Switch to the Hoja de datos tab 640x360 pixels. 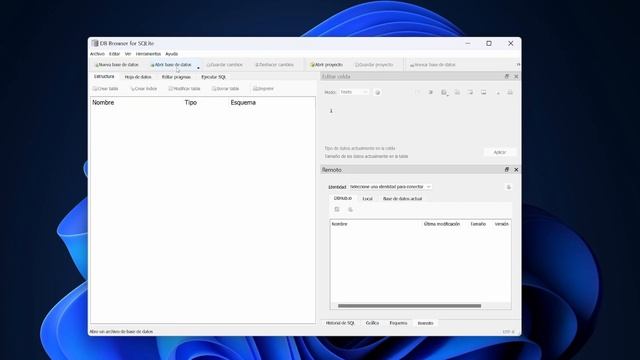(x=138, y=77)
